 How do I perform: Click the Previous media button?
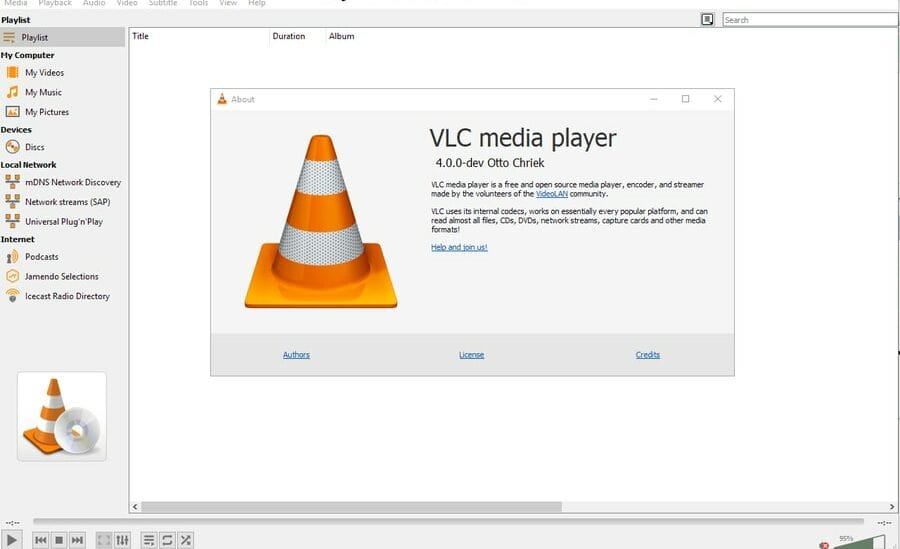tap(41, 540)
